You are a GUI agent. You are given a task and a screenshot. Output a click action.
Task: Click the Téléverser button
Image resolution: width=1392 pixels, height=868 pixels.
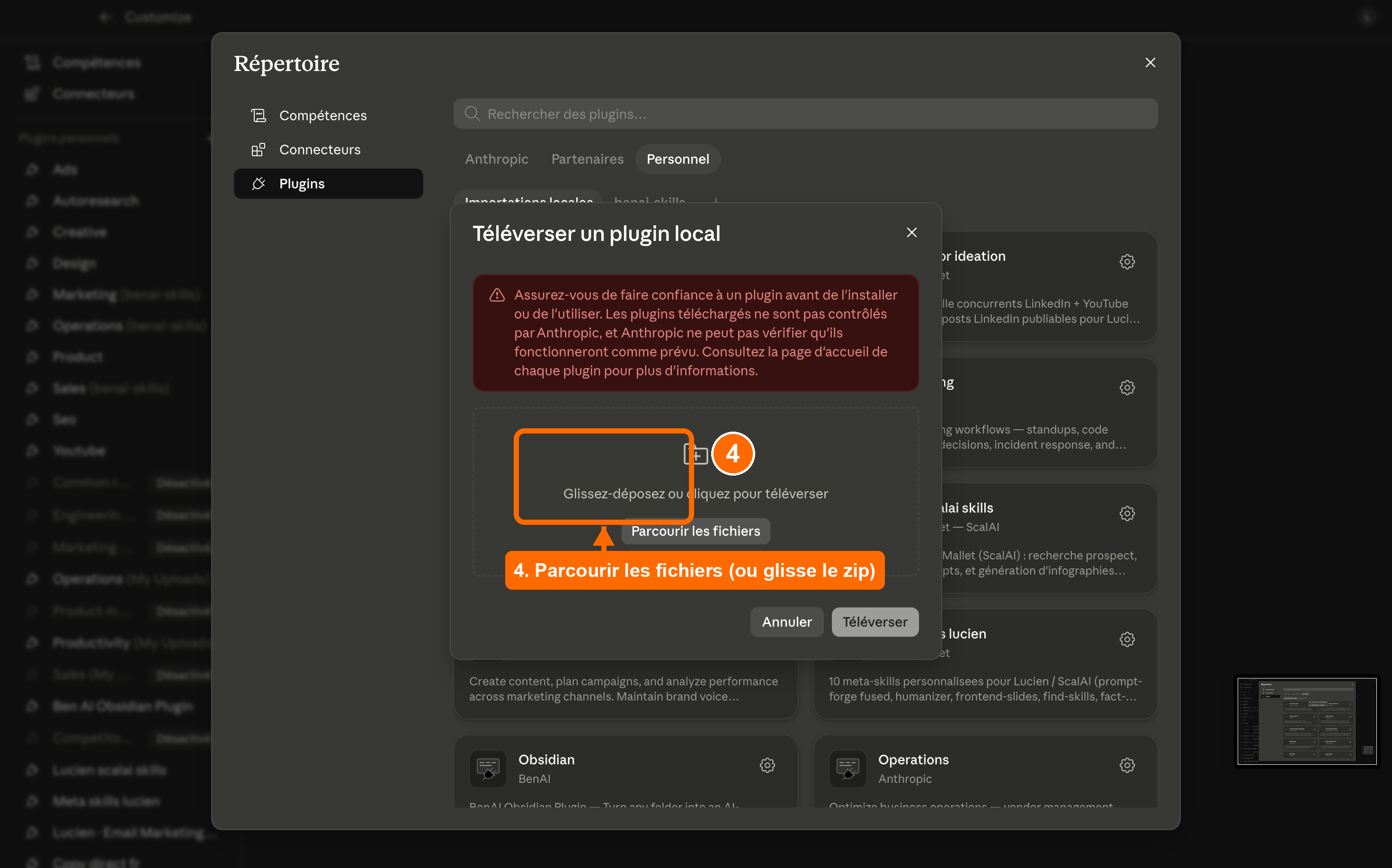click(x=874, y=622)
